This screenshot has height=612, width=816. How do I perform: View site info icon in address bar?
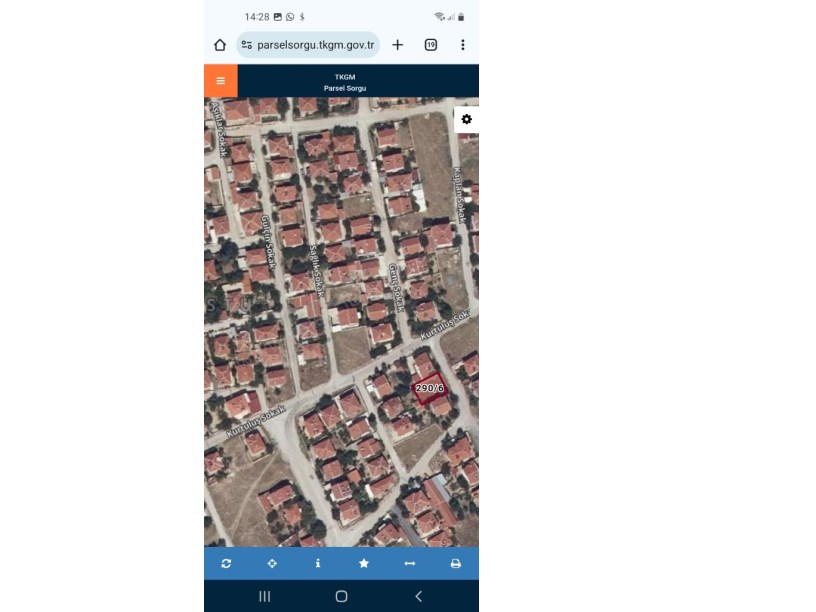point(247,45)
